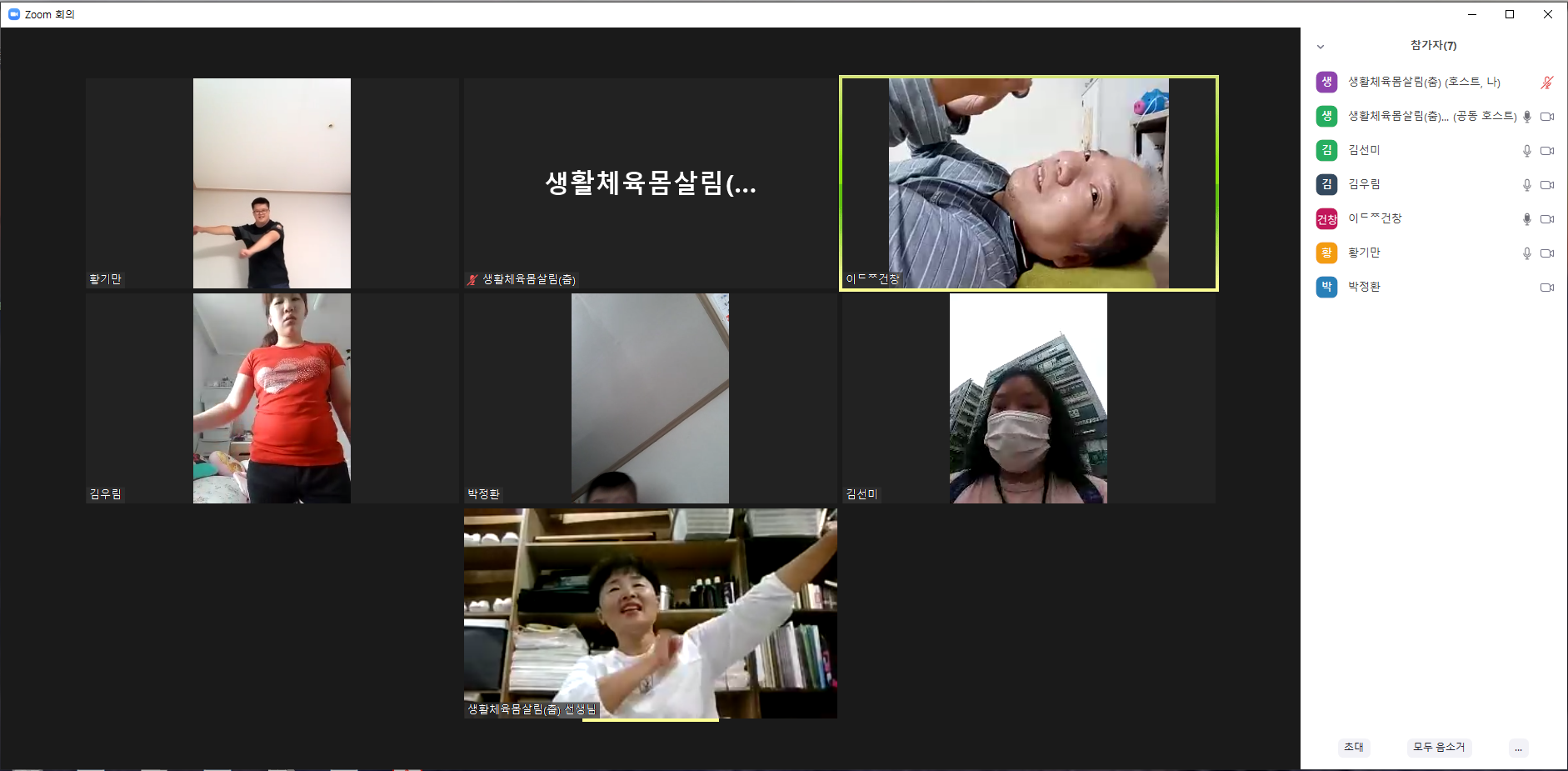Click the green 생 avatar of the co-host
1568x771 pixels.
[x=1326, y=116]
